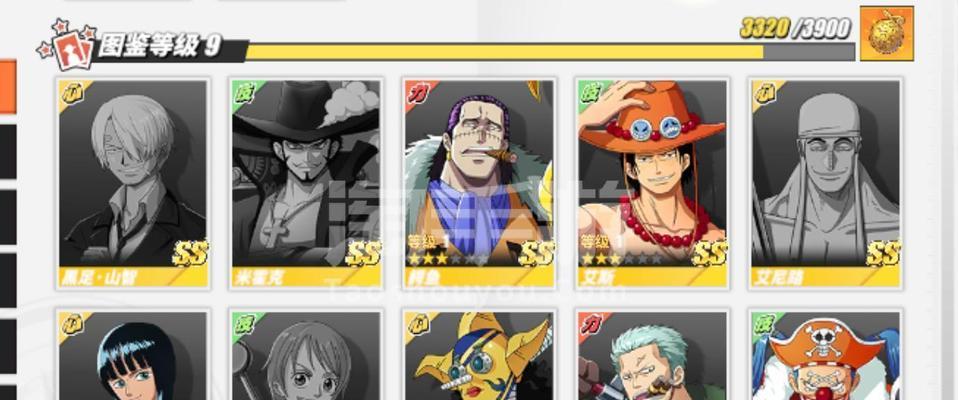Select the orange highlighted sidebar tab
The height and width of the screenshot is (400, 958).
click(x=8, y=86)
